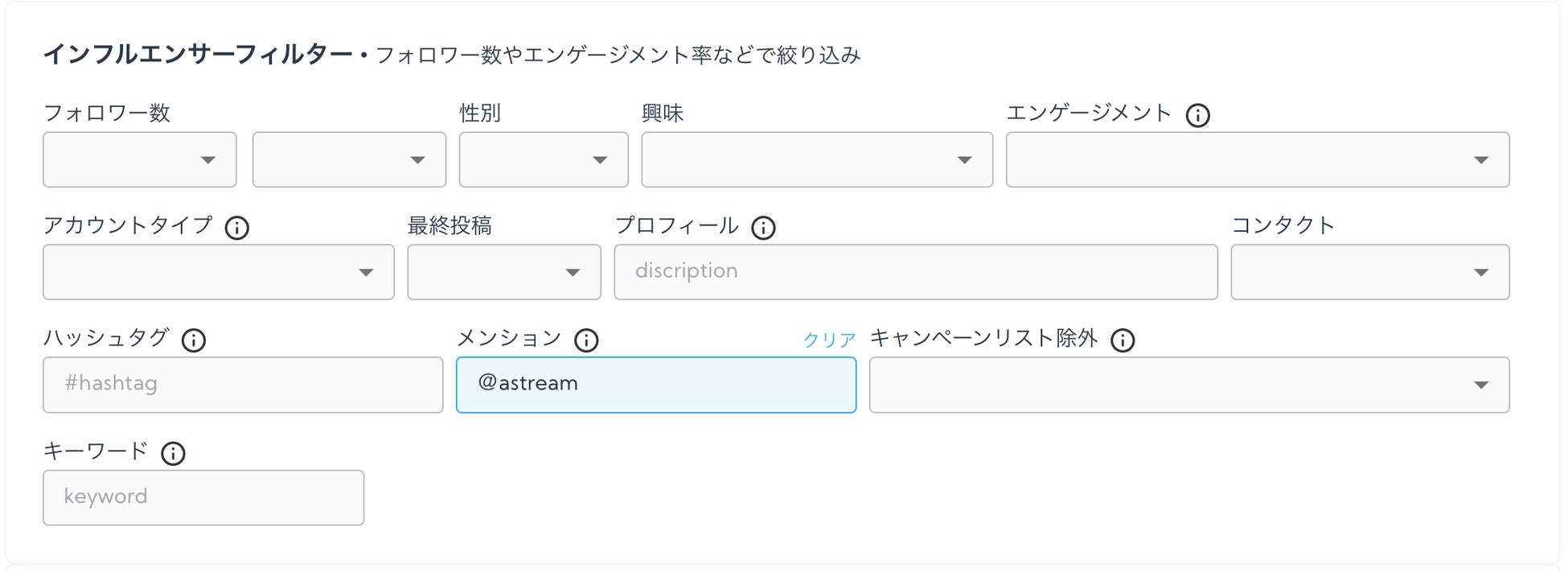Viewport: 1568px width, 573px height.
Task: Click the info icon beside プロフィール
Action: pyautogui.click(x=763, y=228)
